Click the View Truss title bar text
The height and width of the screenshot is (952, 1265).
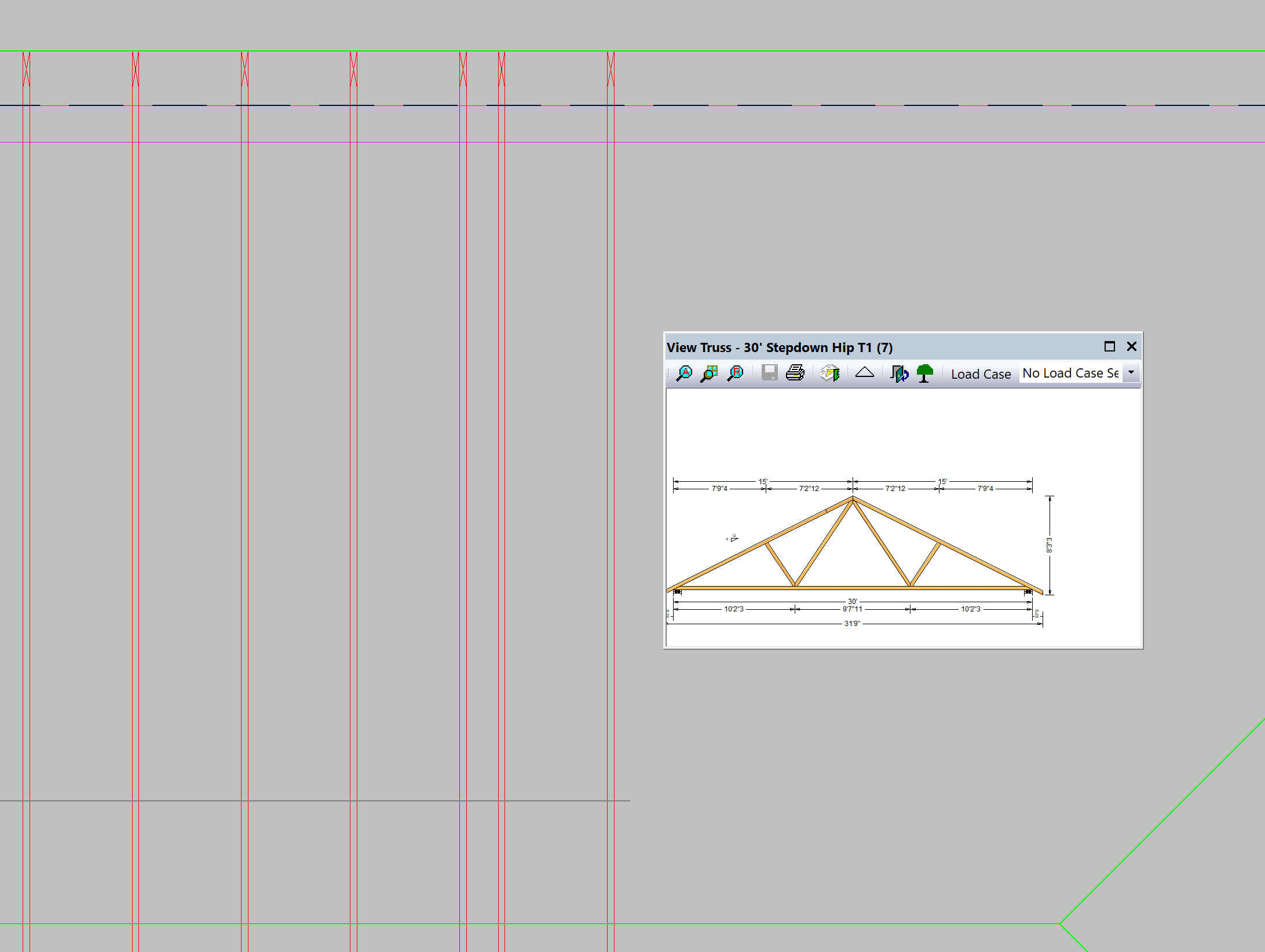[x=779, y=348]
